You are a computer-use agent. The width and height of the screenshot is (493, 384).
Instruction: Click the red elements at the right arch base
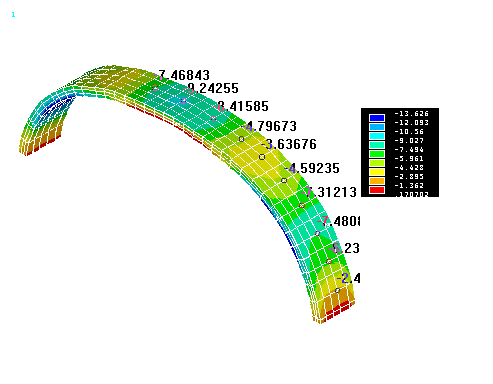click(x=337, y=310)
